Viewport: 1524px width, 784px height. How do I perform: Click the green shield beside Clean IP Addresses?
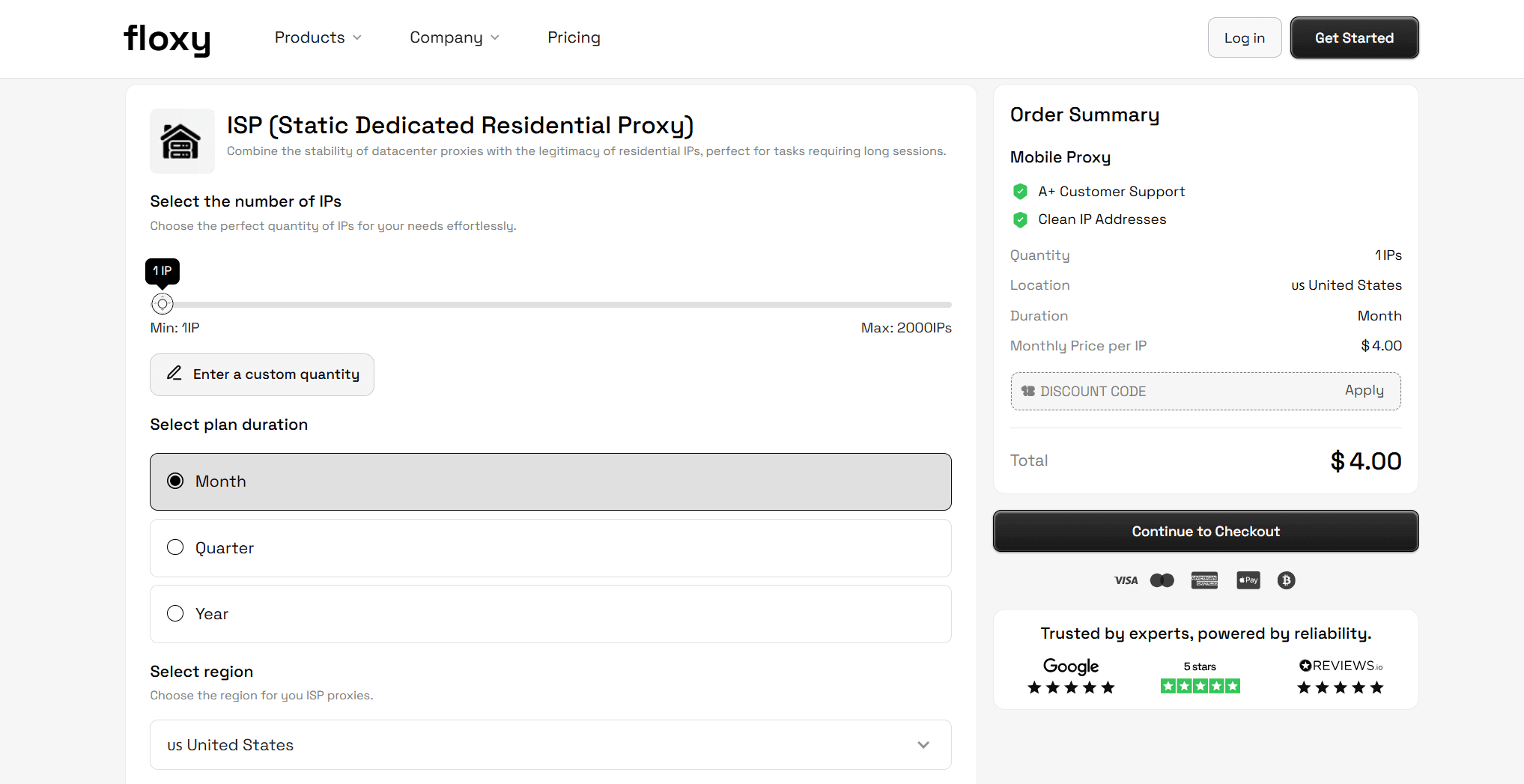1020,219
